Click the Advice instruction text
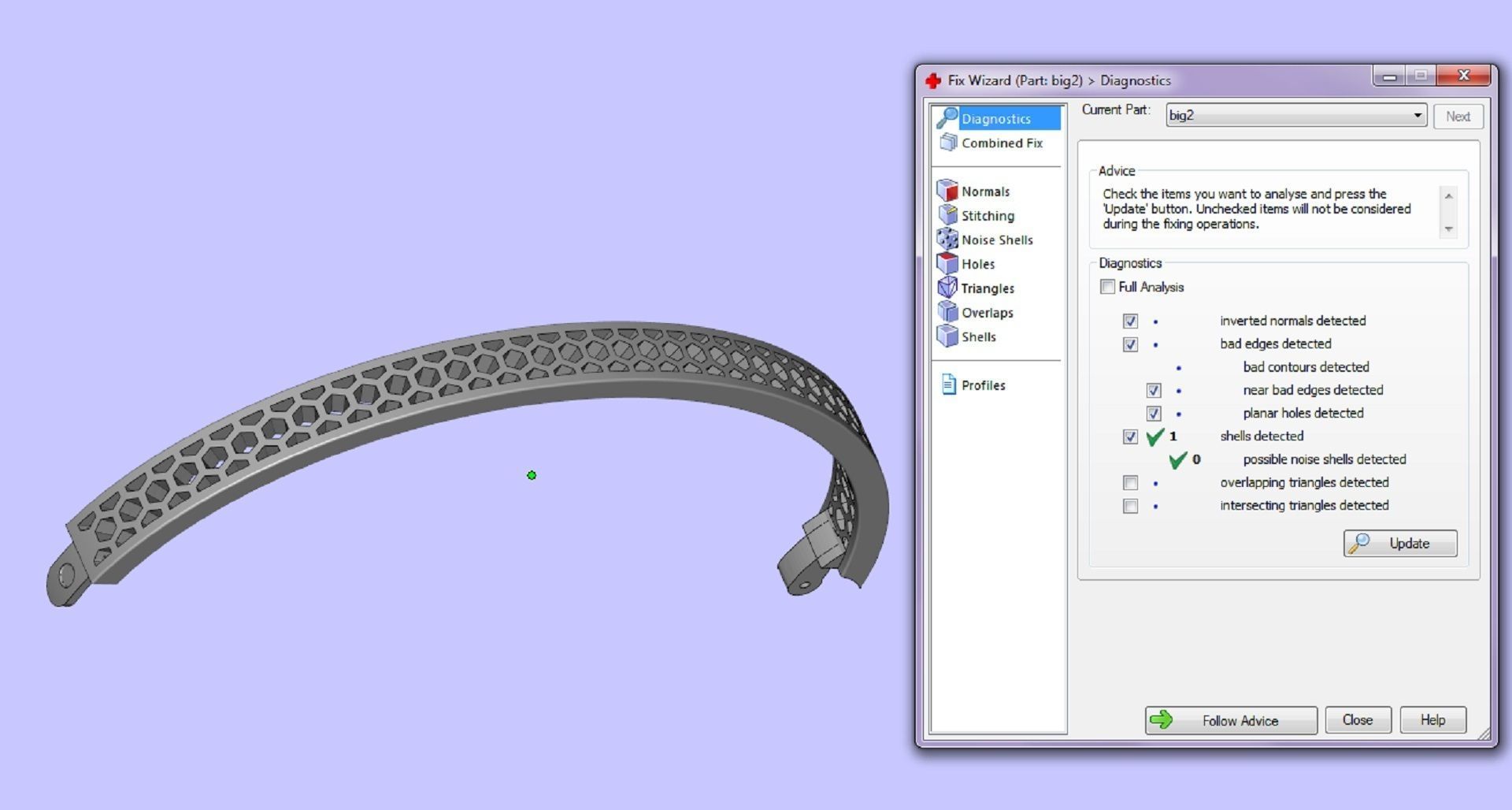1512x810 pixels. click(1257, 209)
